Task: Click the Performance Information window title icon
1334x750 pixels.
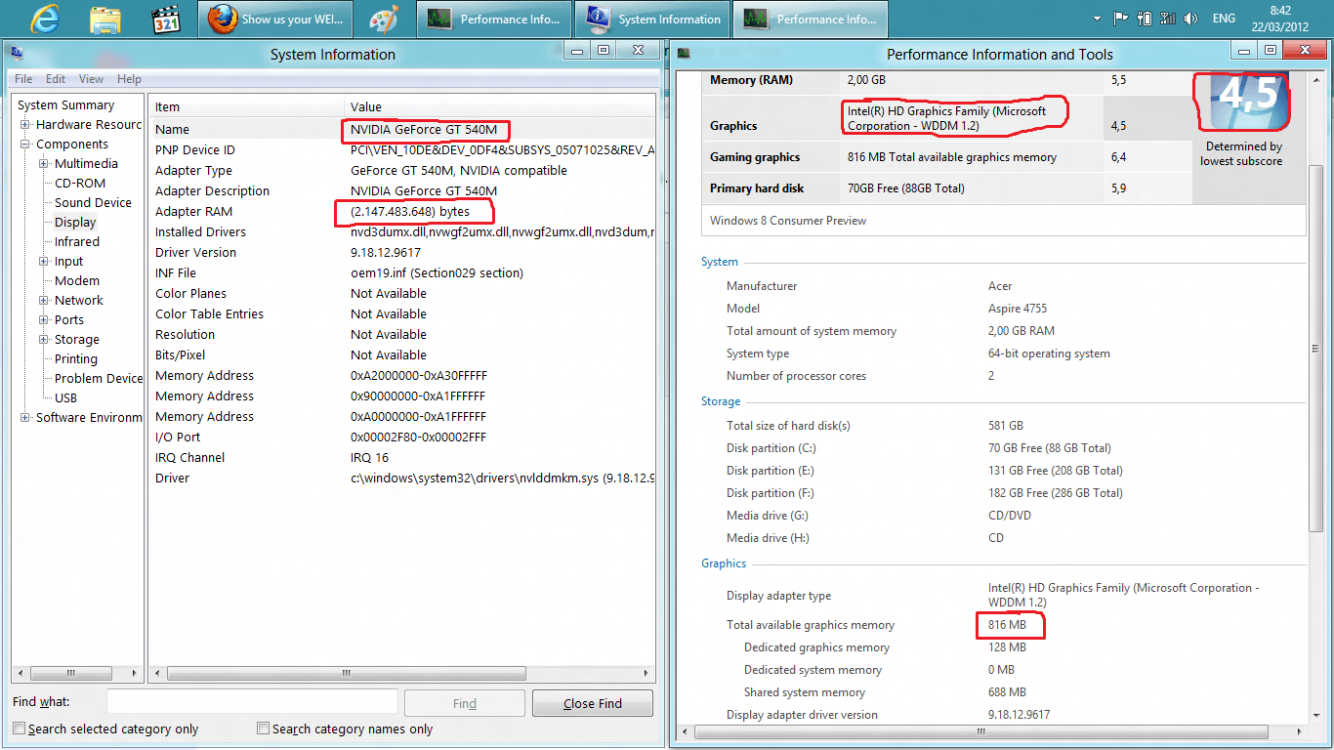Action: tap(683, 53)
